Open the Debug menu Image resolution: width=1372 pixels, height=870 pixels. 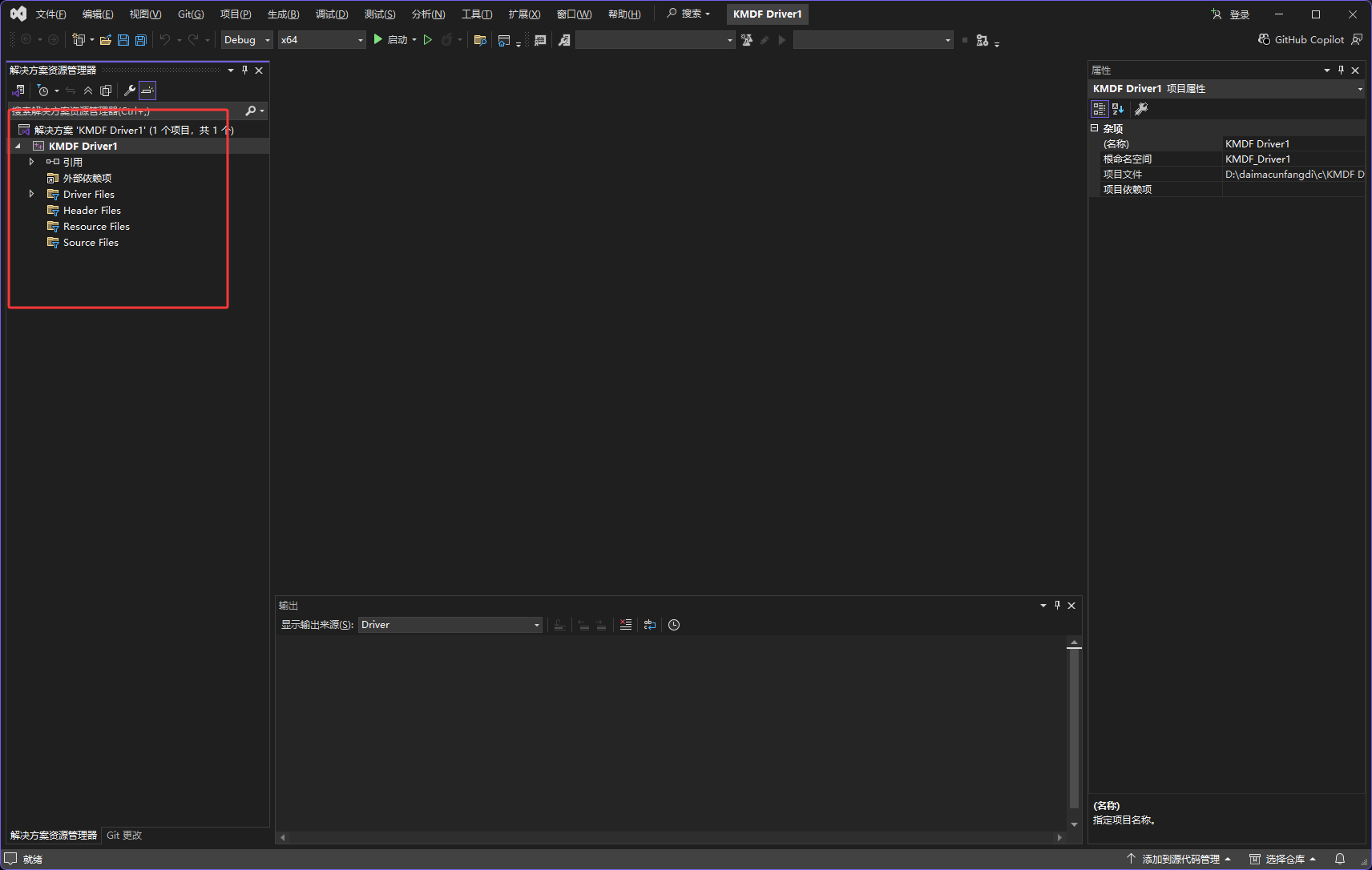[332, 14]
